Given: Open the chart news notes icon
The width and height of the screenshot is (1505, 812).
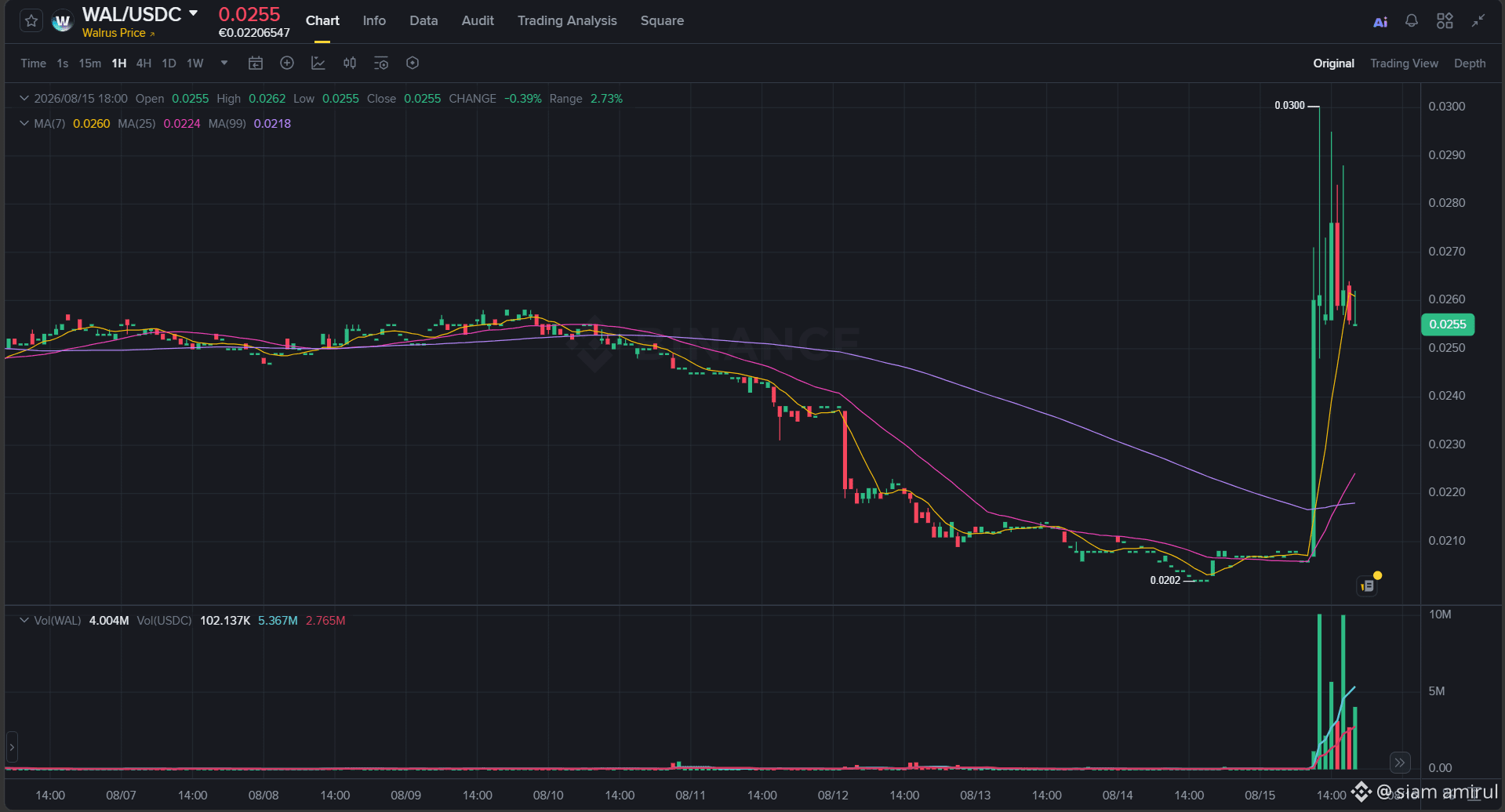Looking at the screenshot, I should 1368,585.
